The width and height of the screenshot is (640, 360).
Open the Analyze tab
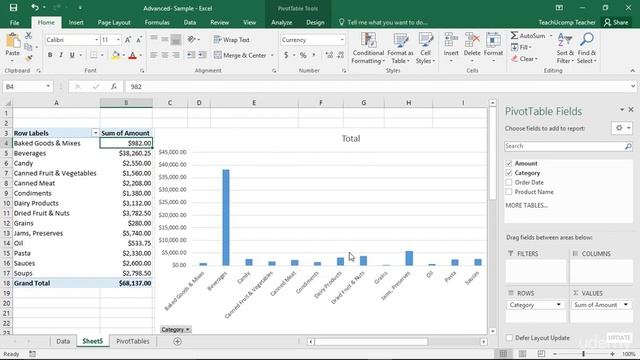[x=281, y=22]
